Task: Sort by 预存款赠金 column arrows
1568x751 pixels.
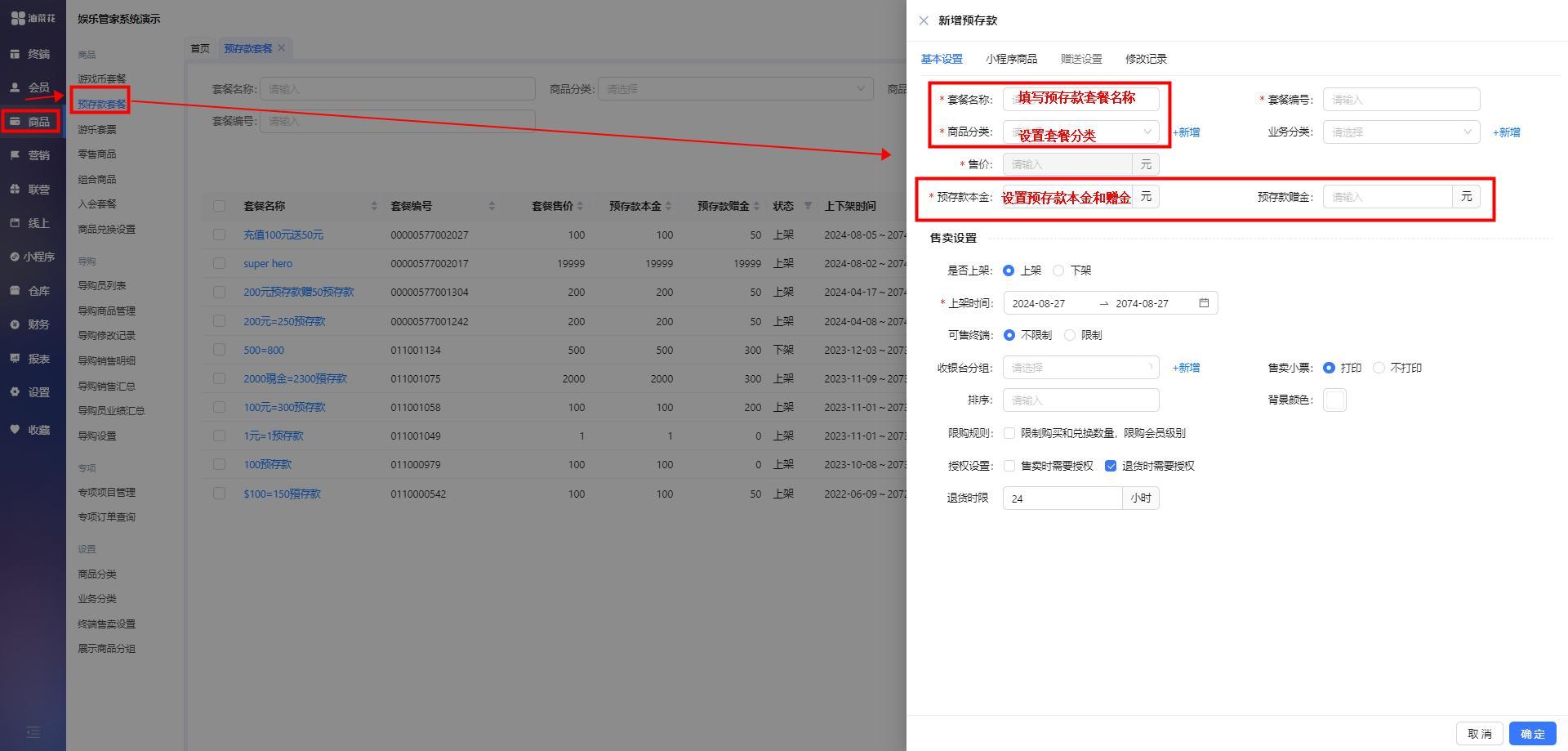Action: (756, 206)
